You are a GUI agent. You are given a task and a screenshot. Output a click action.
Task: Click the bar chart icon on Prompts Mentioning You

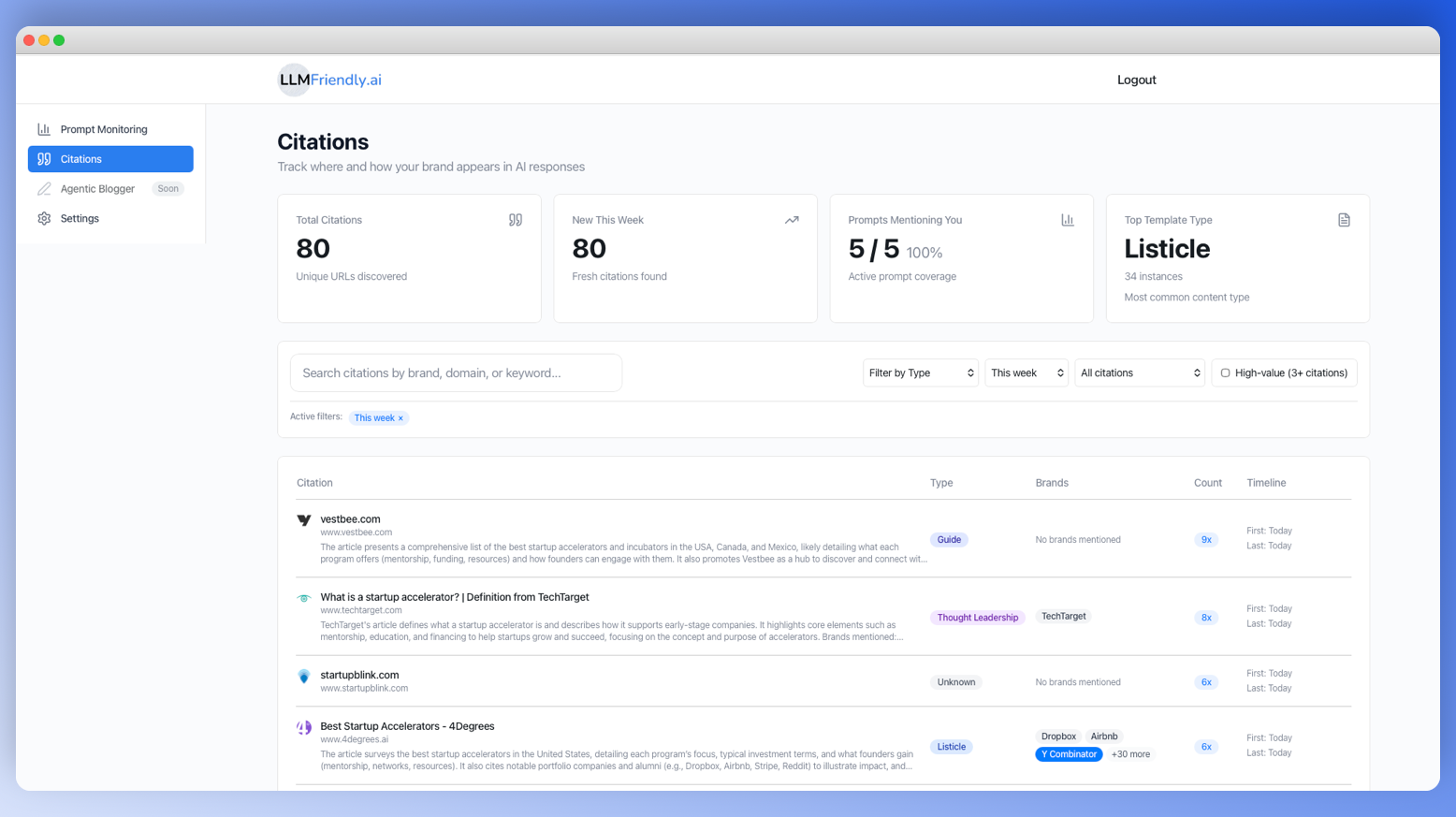[x=1068, y=219]
